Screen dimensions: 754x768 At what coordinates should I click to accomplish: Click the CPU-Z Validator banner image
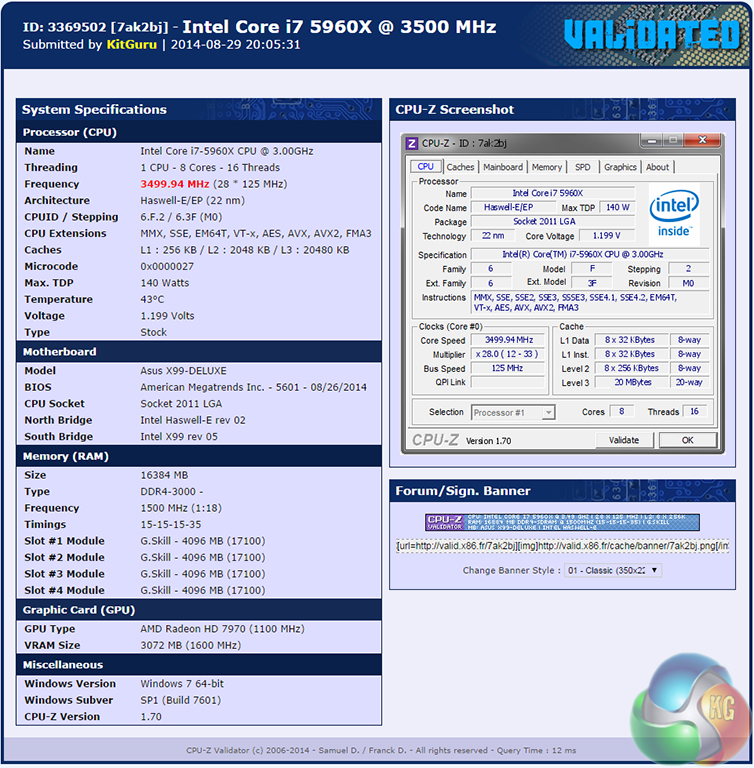click(x=562, y=523)
